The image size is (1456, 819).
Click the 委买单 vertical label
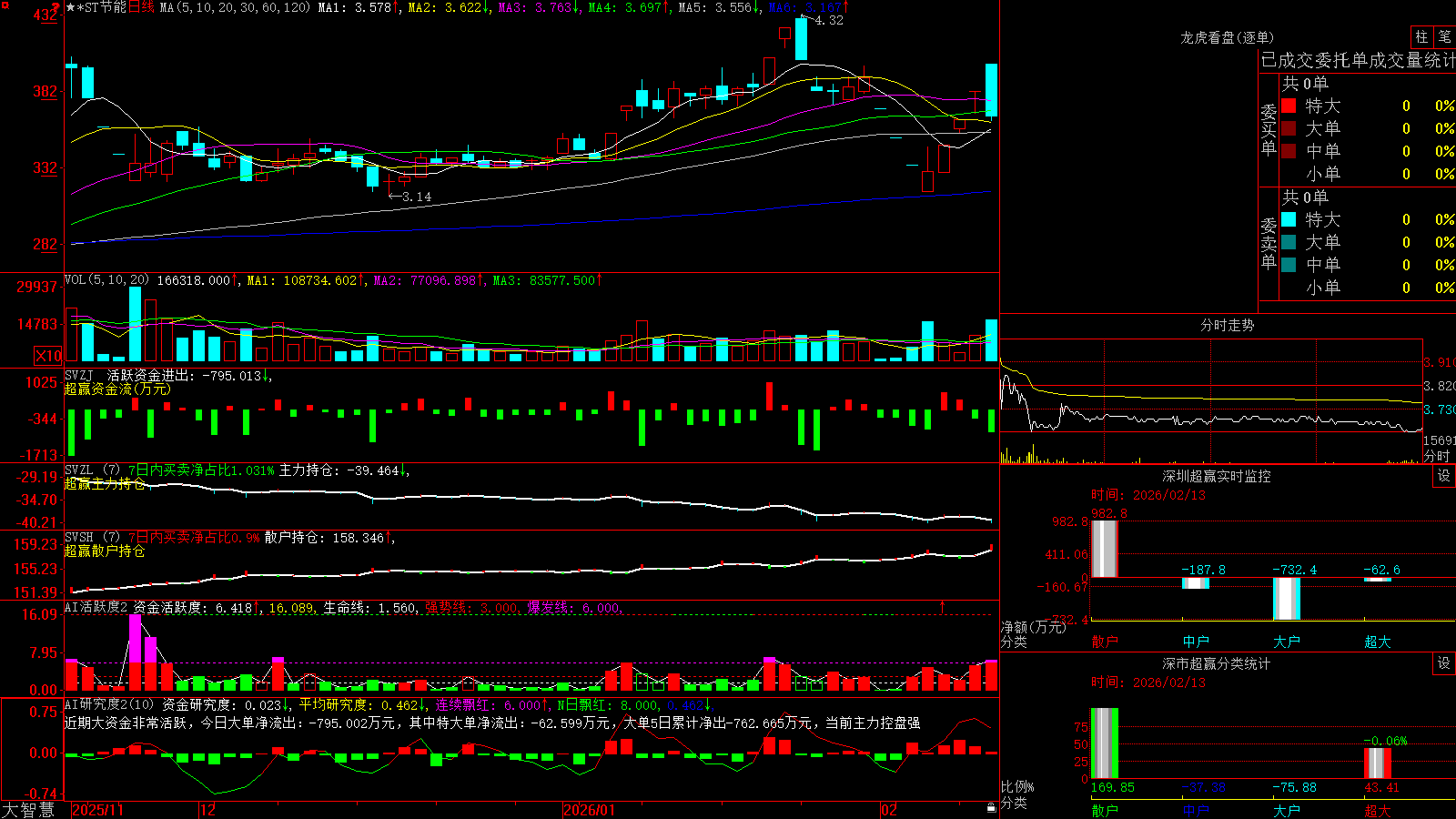click(x=1269, y=130)
